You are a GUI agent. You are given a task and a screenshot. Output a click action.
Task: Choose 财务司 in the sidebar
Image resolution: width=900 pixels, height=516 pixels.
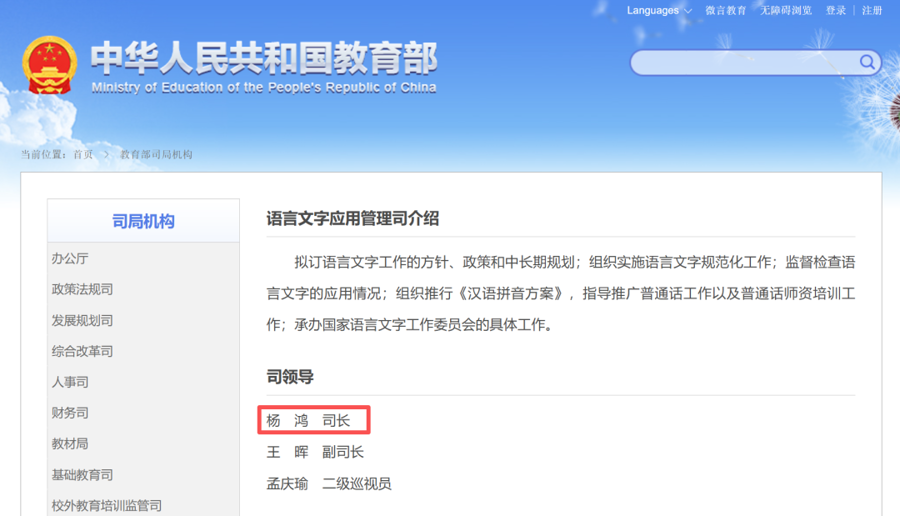tap(70, 413)
